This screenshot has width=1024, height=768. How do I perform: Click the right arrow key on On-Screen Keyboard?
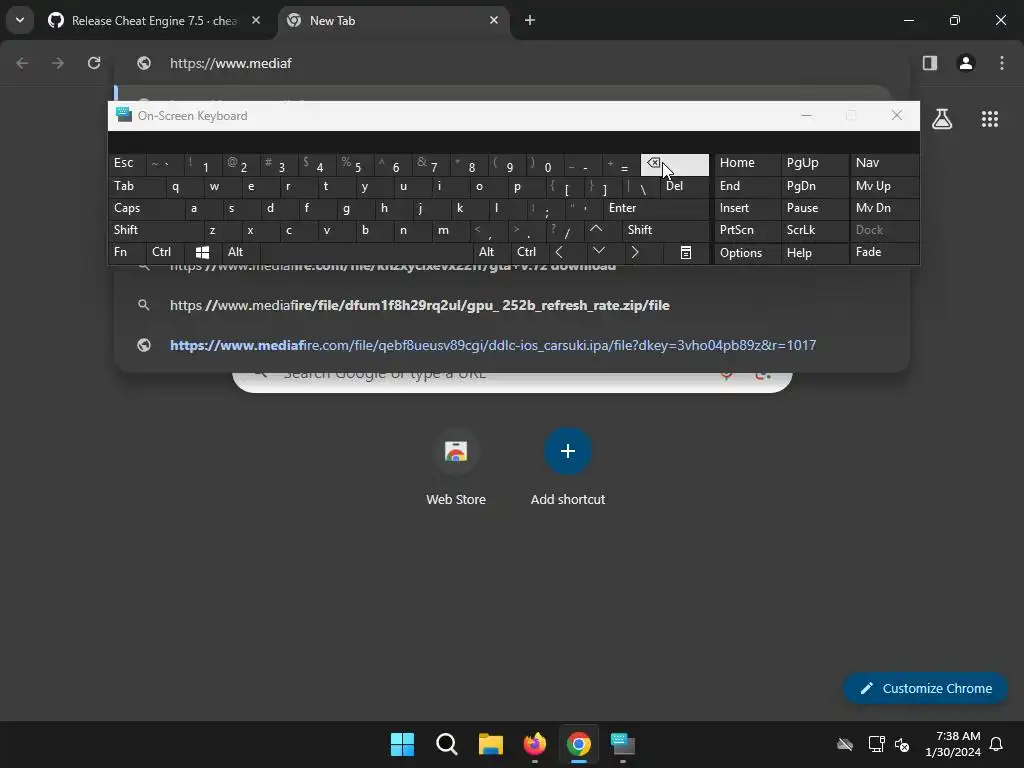635,252
